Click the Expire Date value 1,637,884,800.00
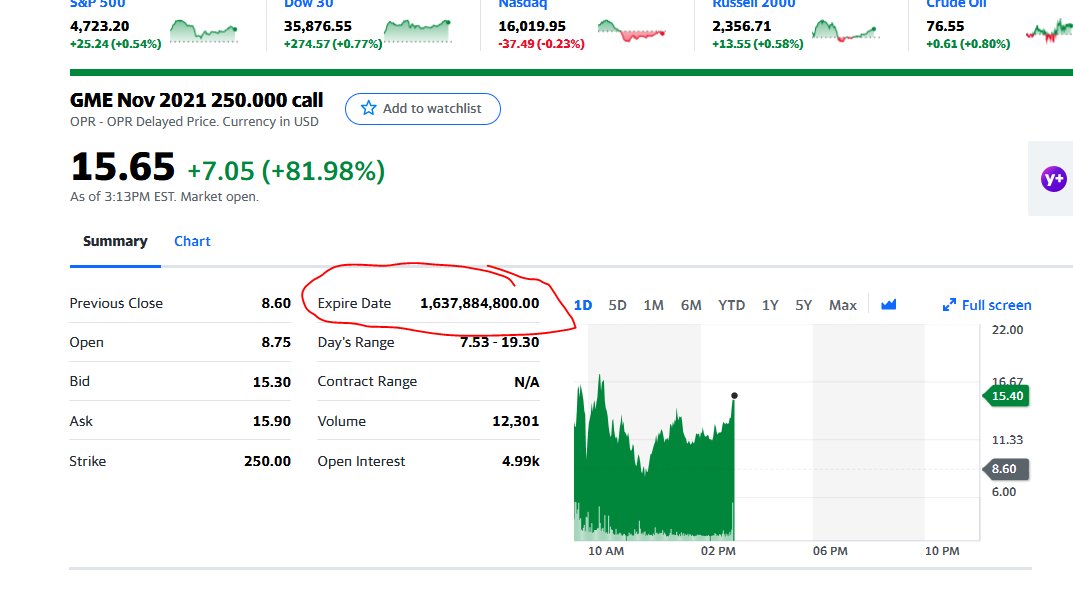This screenshot has height=592, width=1073. click(x=479, y=303)
